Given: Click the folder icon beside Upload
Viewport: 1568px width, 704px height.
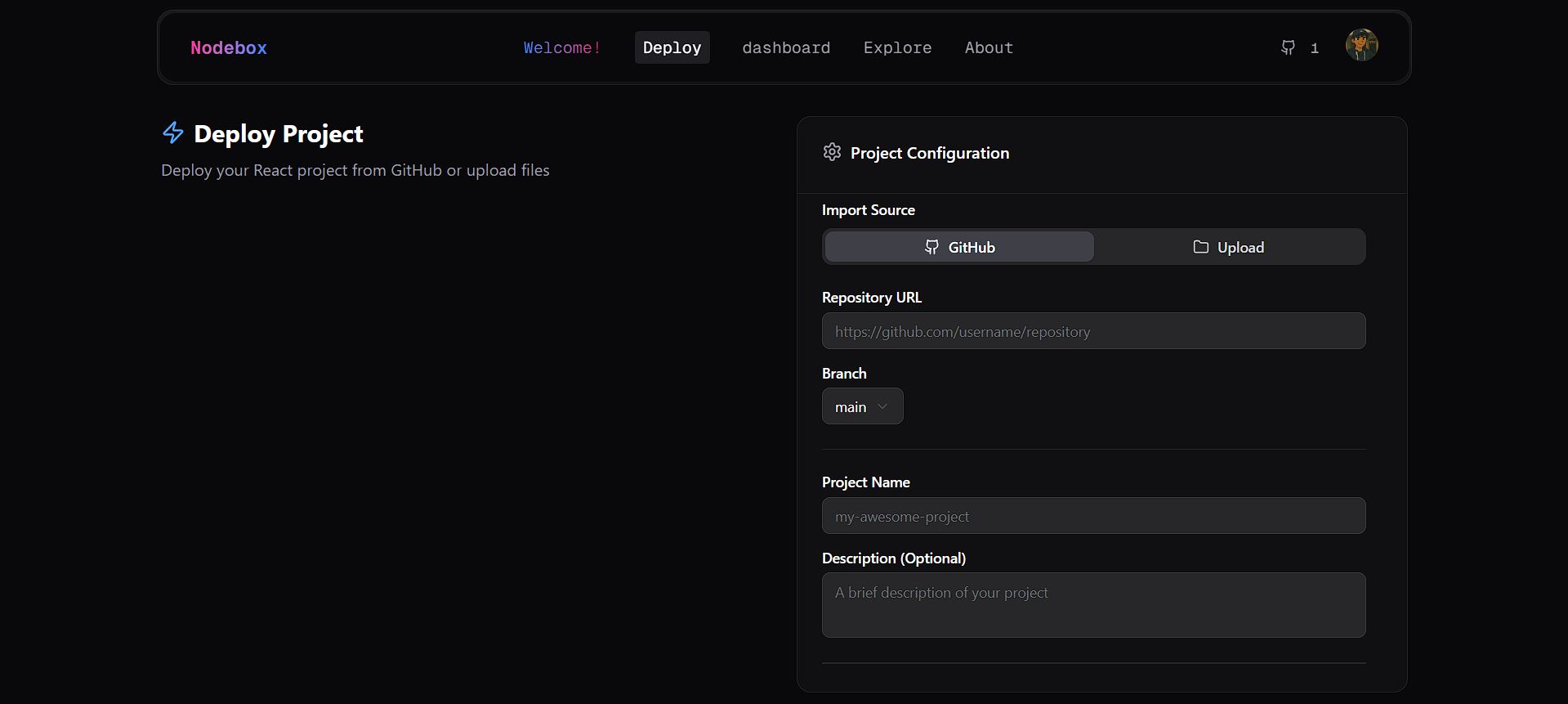Looking at the screenshot, I should (1200, 247).
